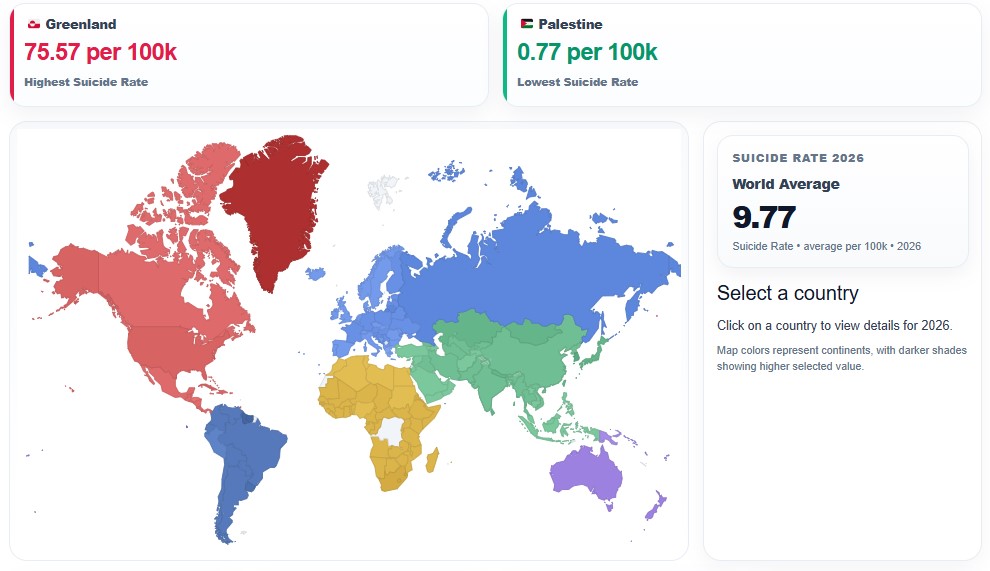The image size is (990, 571).
Task: Select Iceland on the world map
Action: click(x=315, y=273)
